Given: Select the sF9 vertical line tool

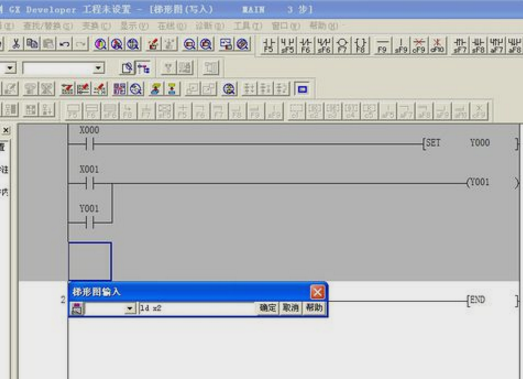Looking at the screenshot, I should 401,45.
